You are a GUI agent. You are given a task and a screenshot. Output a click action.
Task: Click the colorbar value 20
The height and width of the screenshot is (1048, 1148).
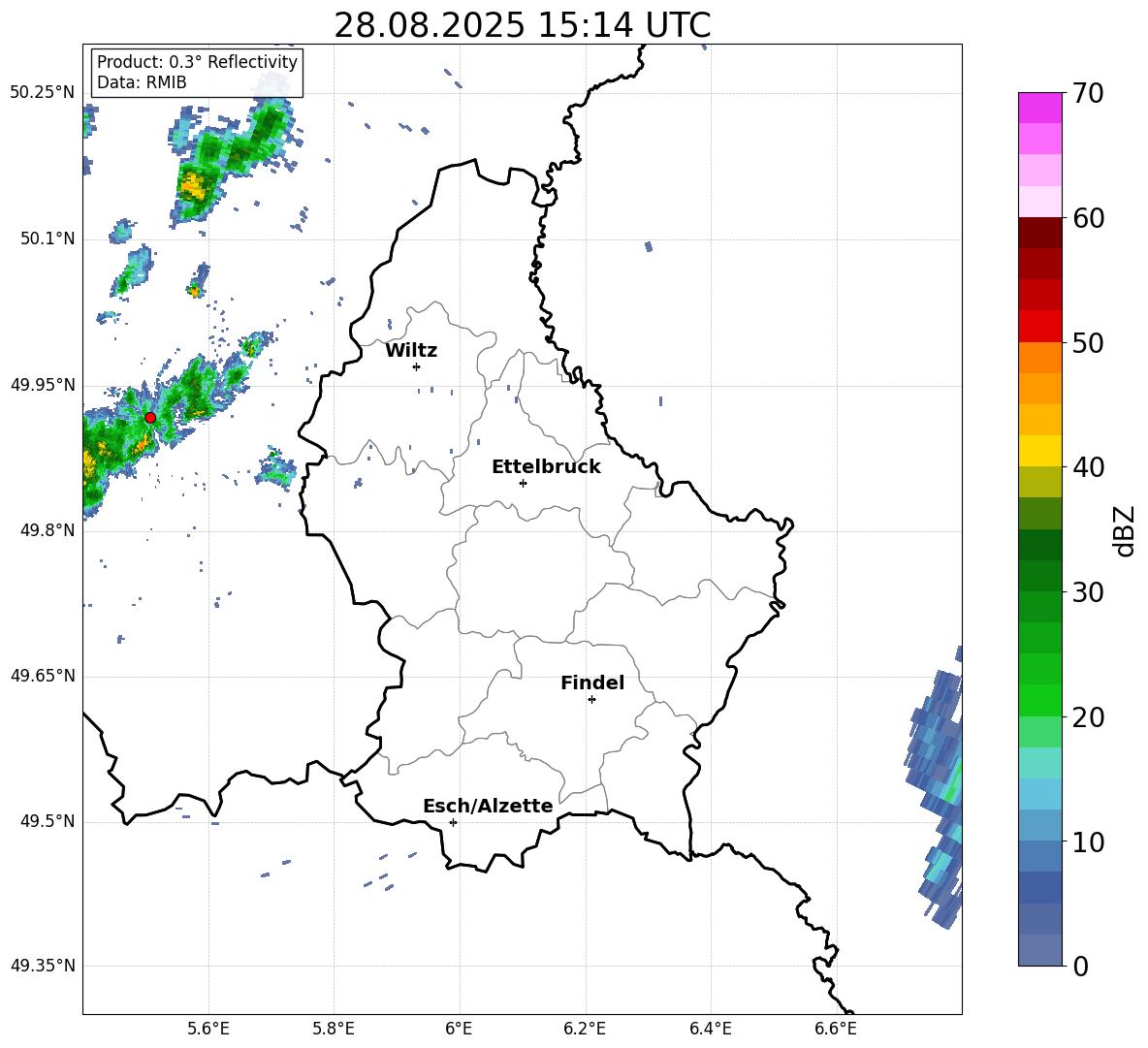coord(1088,717)
